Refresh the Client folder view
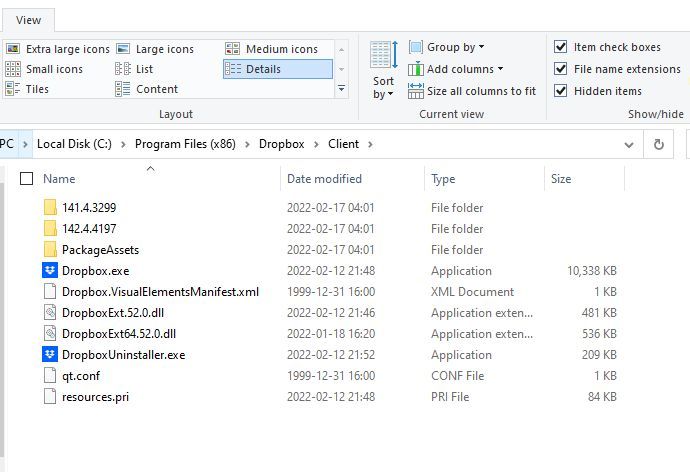 (658, 144)
